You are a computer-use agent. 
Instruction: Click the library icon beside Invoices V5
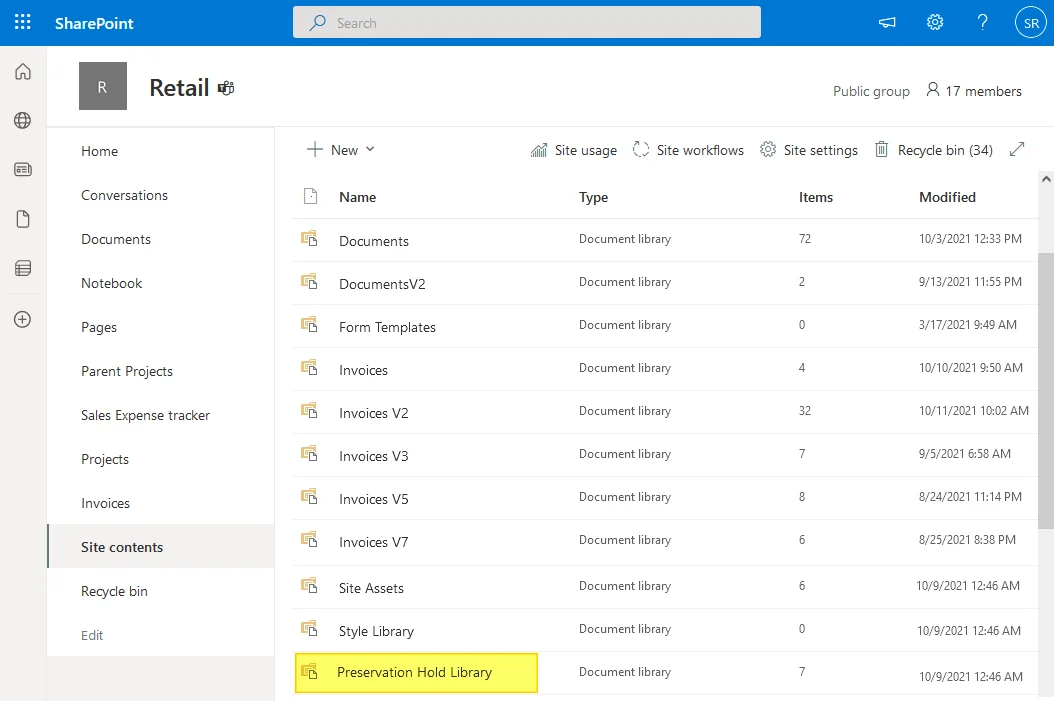(x=309, y=496)
